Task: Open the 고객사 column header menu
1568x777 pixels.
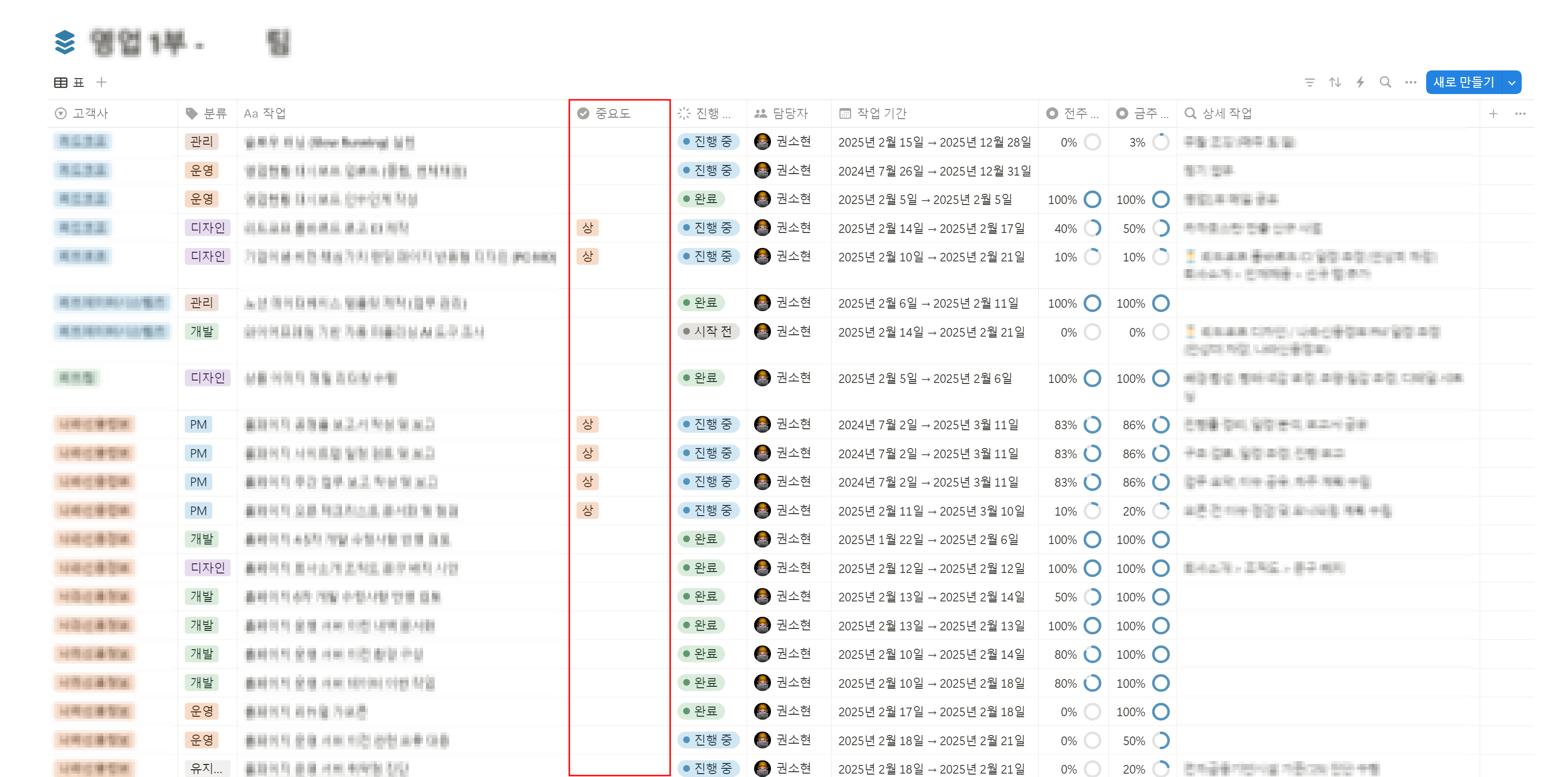Action: (x=90, y=113)
